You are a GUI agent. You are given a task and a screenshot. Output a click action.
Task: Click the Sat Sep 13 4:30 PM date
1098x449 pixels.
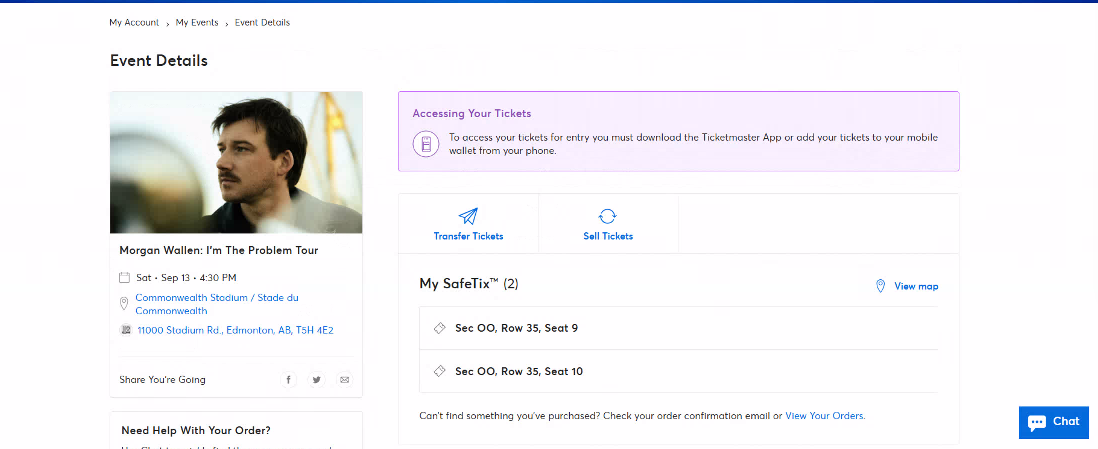(186, 277)
